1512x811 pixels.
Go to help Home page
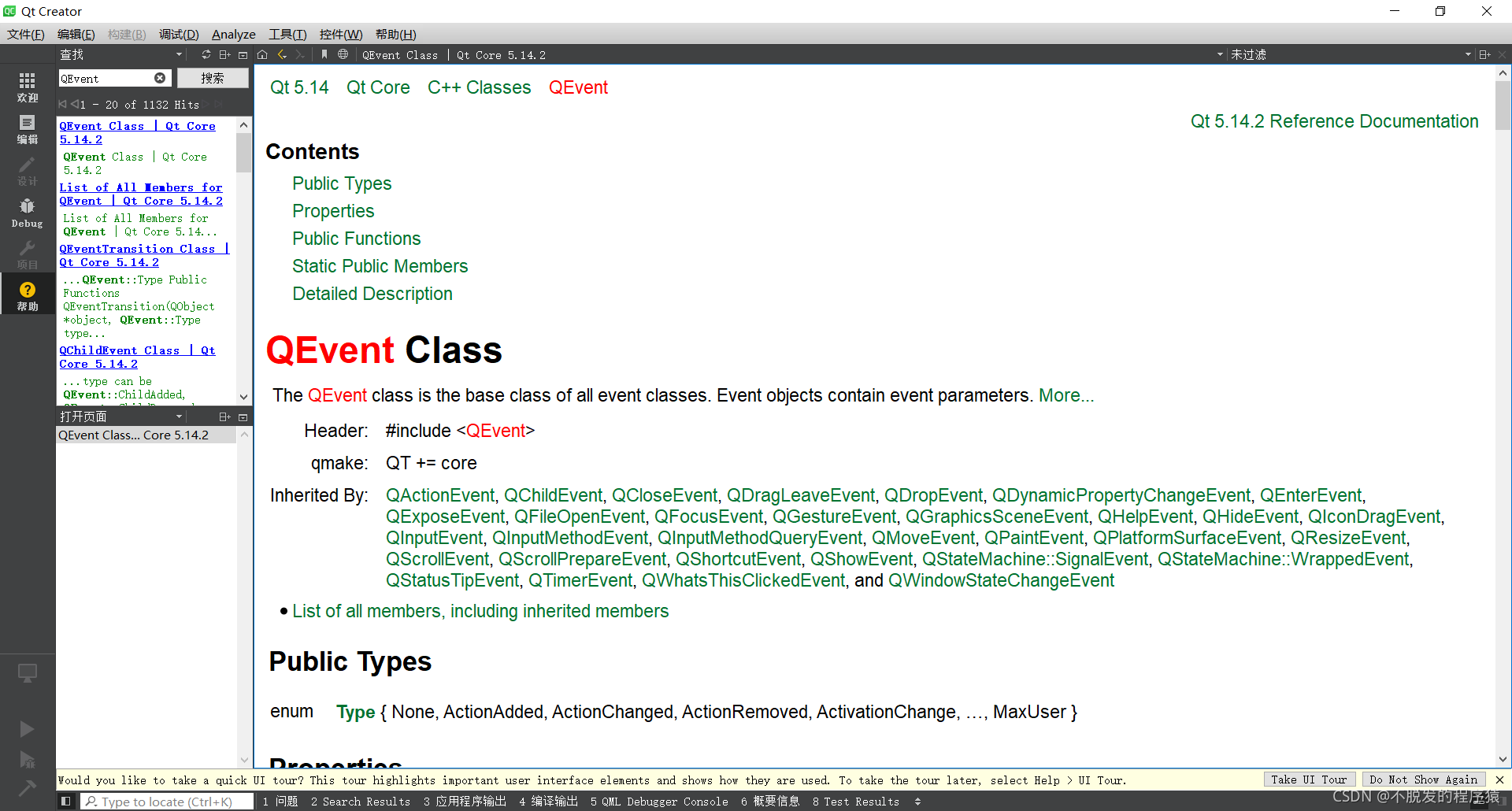[x=262, y=54]
